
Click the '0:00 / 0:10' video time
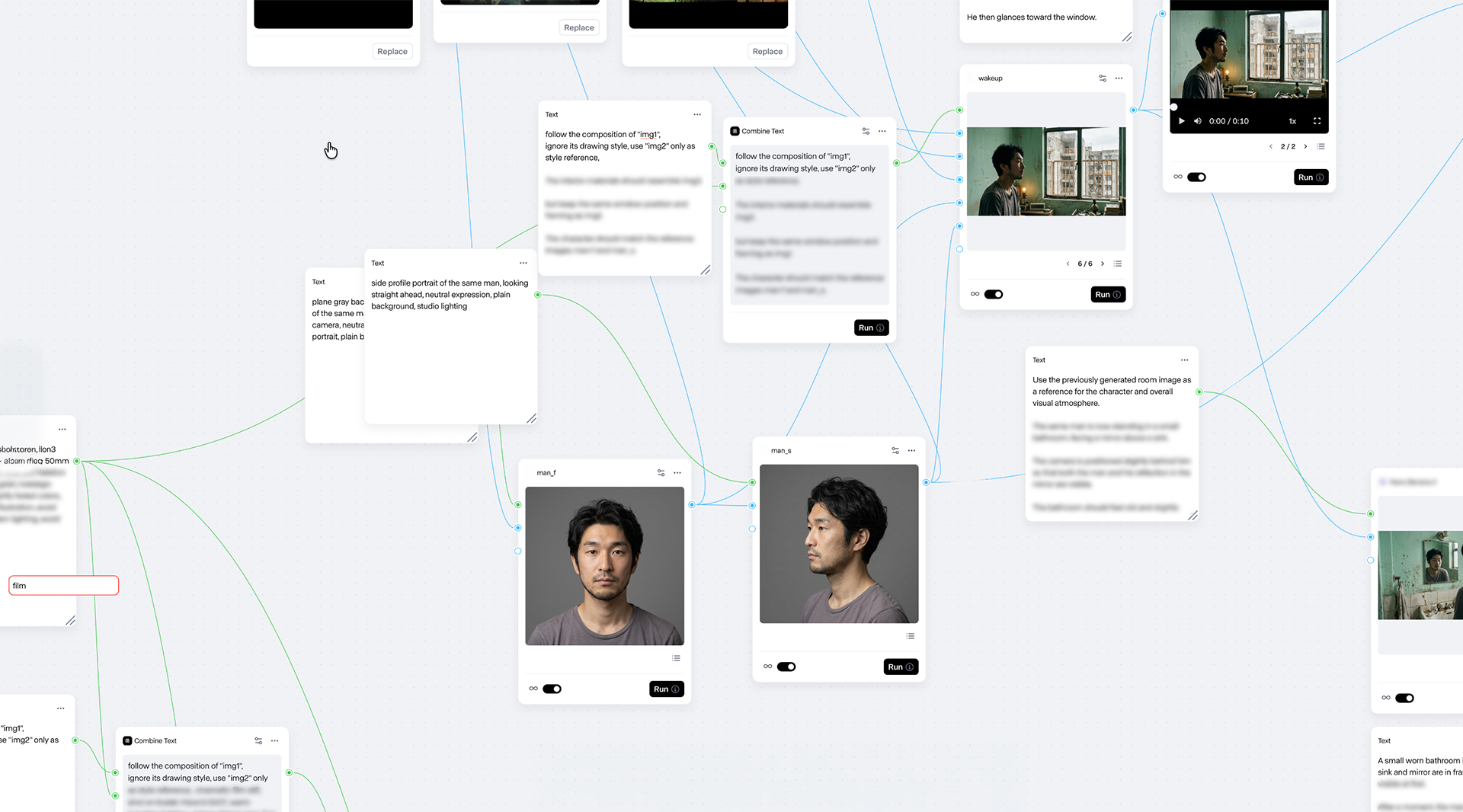coord(1228,121)
